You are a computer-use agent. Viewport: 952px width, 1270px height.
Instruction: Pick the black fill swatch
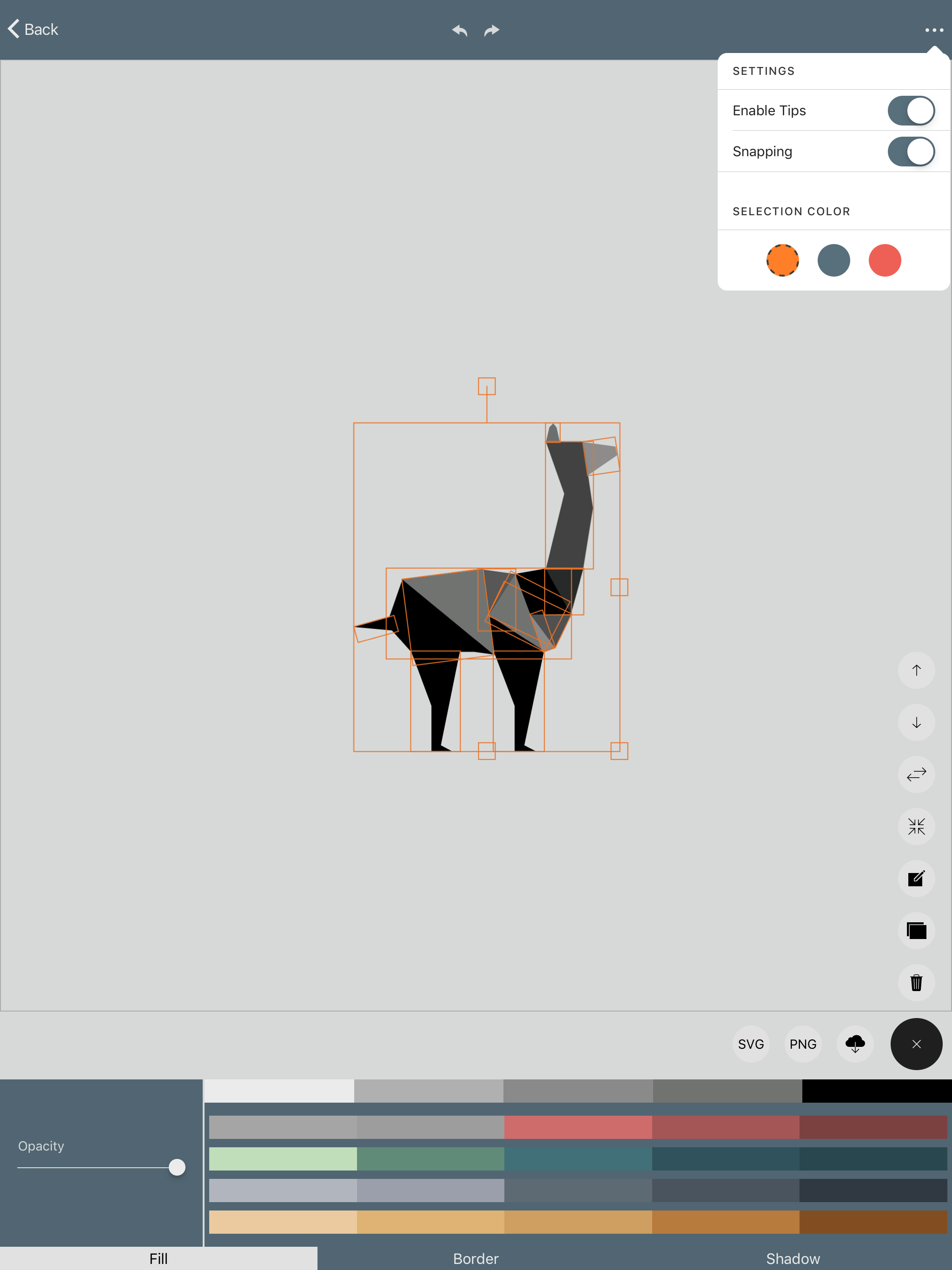877,1091
